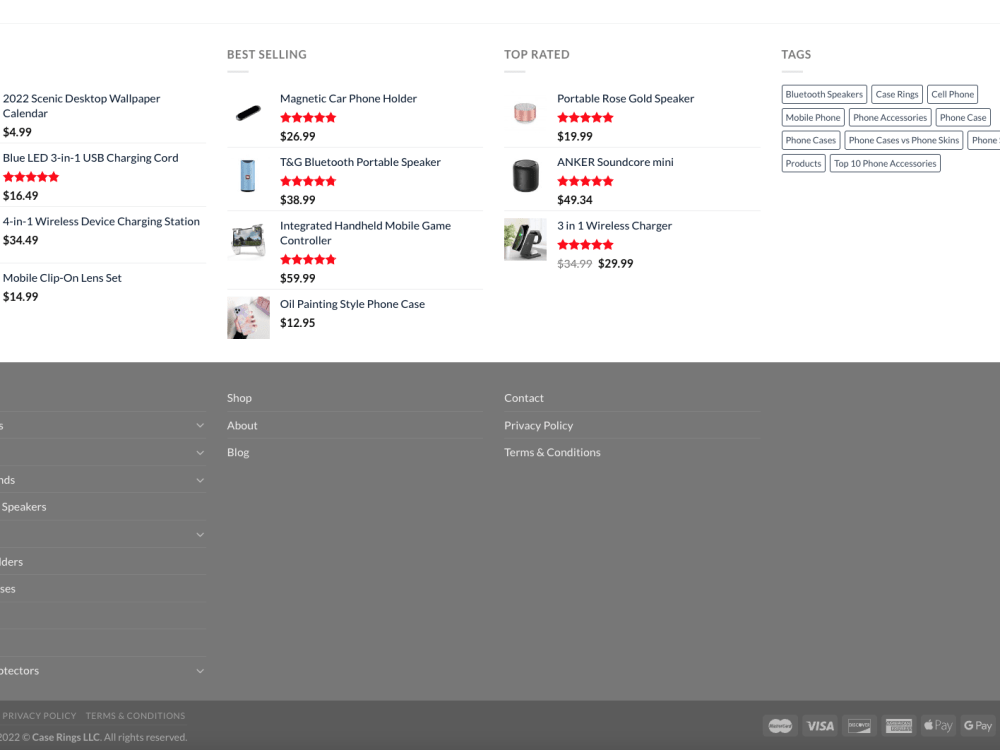Click the Discover payment icon
This screenshot has width=1000, height=750.
(x=859, y=725)
